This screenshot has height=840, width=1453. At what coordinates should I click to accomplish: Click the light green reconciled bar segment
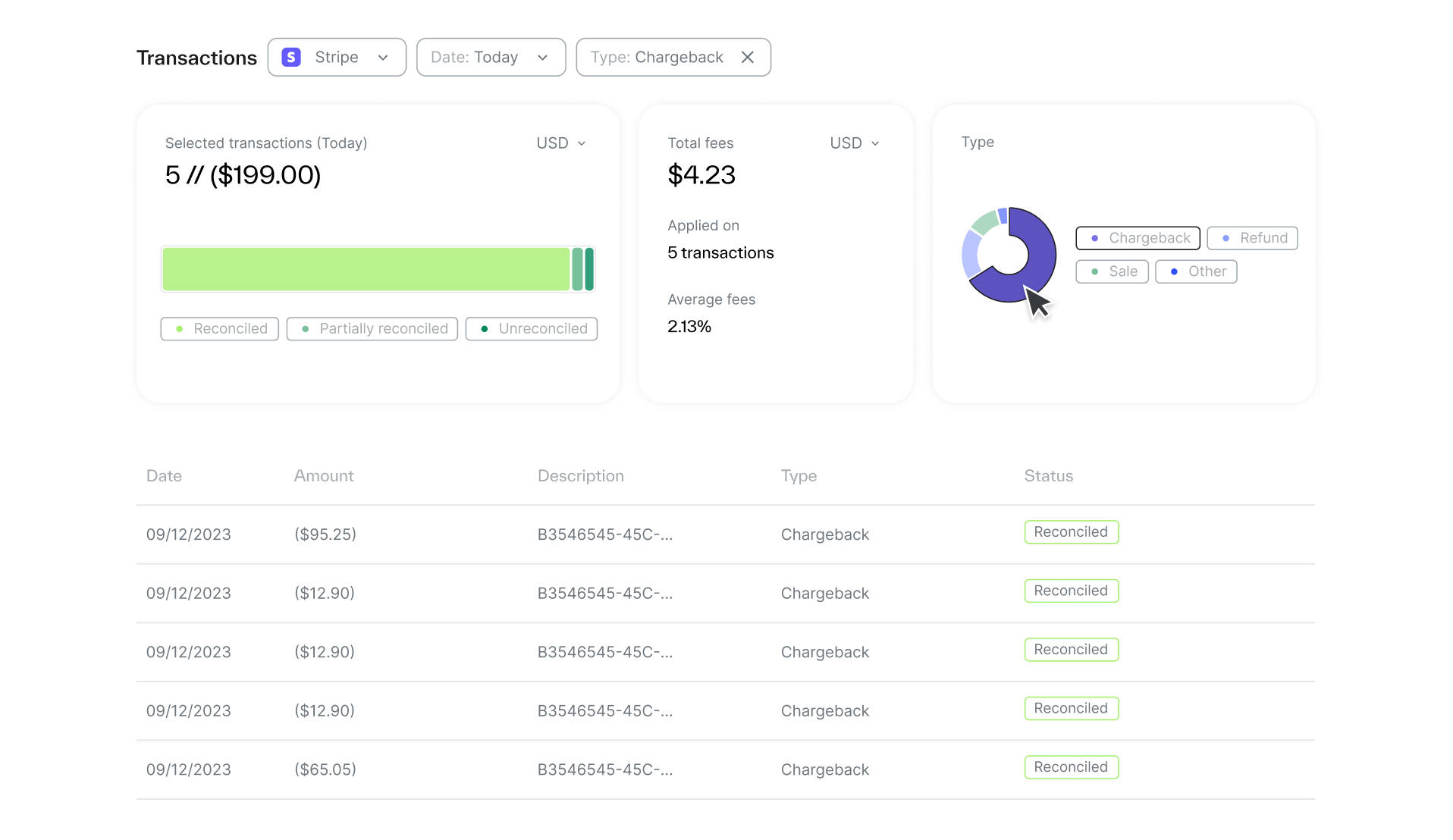pyautogui.click(x=366, y=269)
